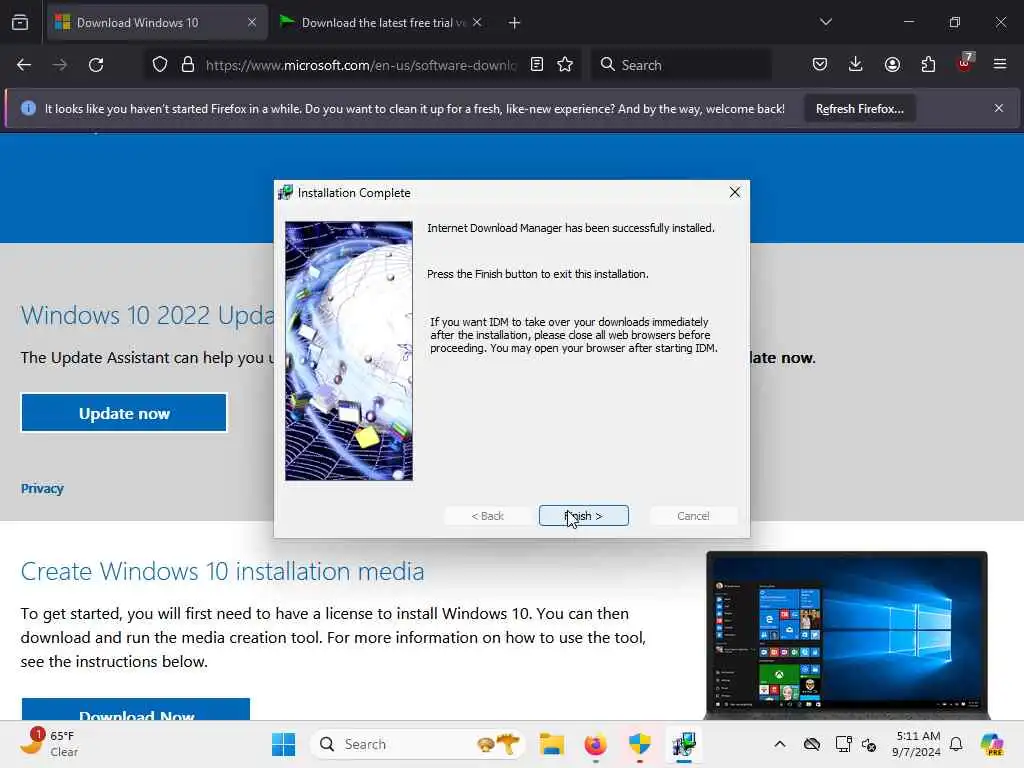Screen dimensions: 1024x768
Task: Open File Explorer from taskbar
Action: click(552, 744)
